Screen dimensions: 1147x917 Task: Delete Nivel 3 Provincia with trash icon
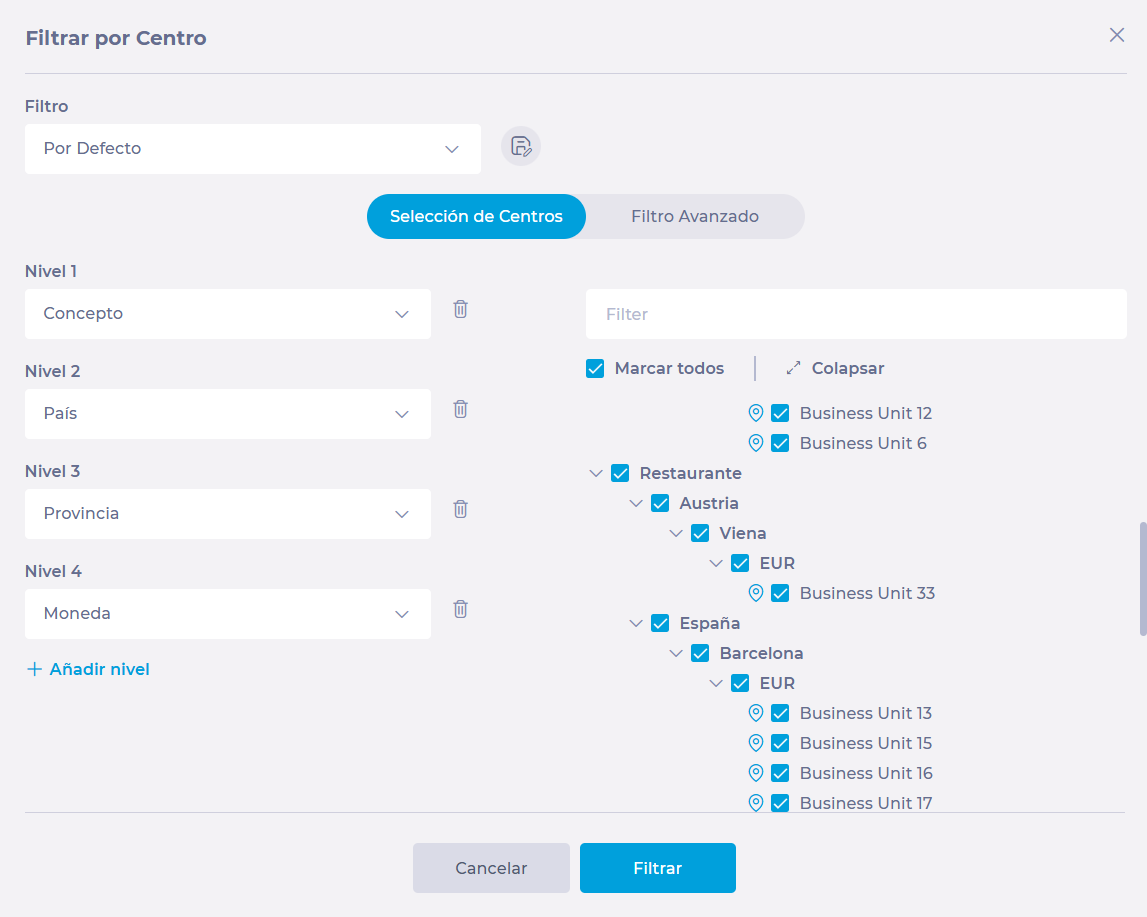[x=460, y=510]
